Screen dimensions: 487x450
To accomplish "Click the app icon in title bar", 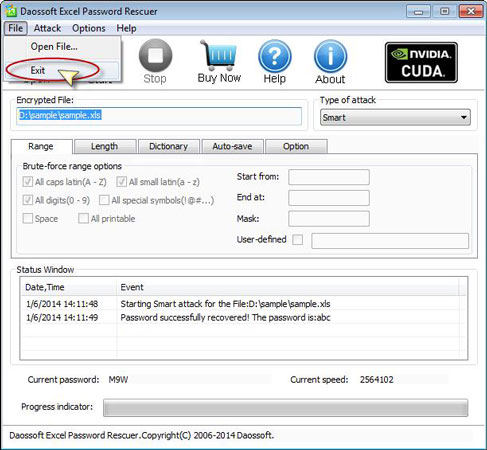I will click(11, 11).
